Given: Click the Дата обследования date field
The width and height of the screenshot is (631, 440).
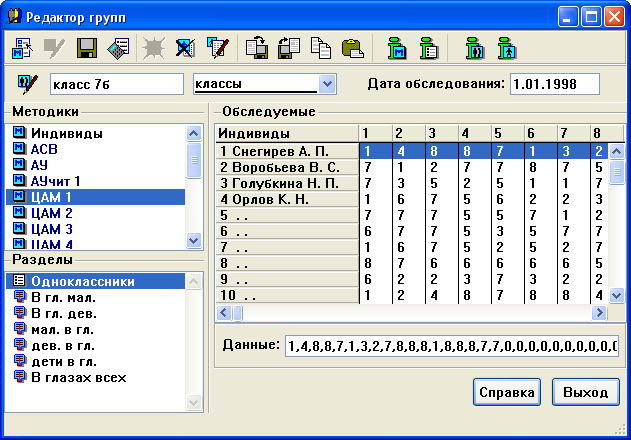Looking at the screenshot, I should pyautogui.click(x=555, y=84).
